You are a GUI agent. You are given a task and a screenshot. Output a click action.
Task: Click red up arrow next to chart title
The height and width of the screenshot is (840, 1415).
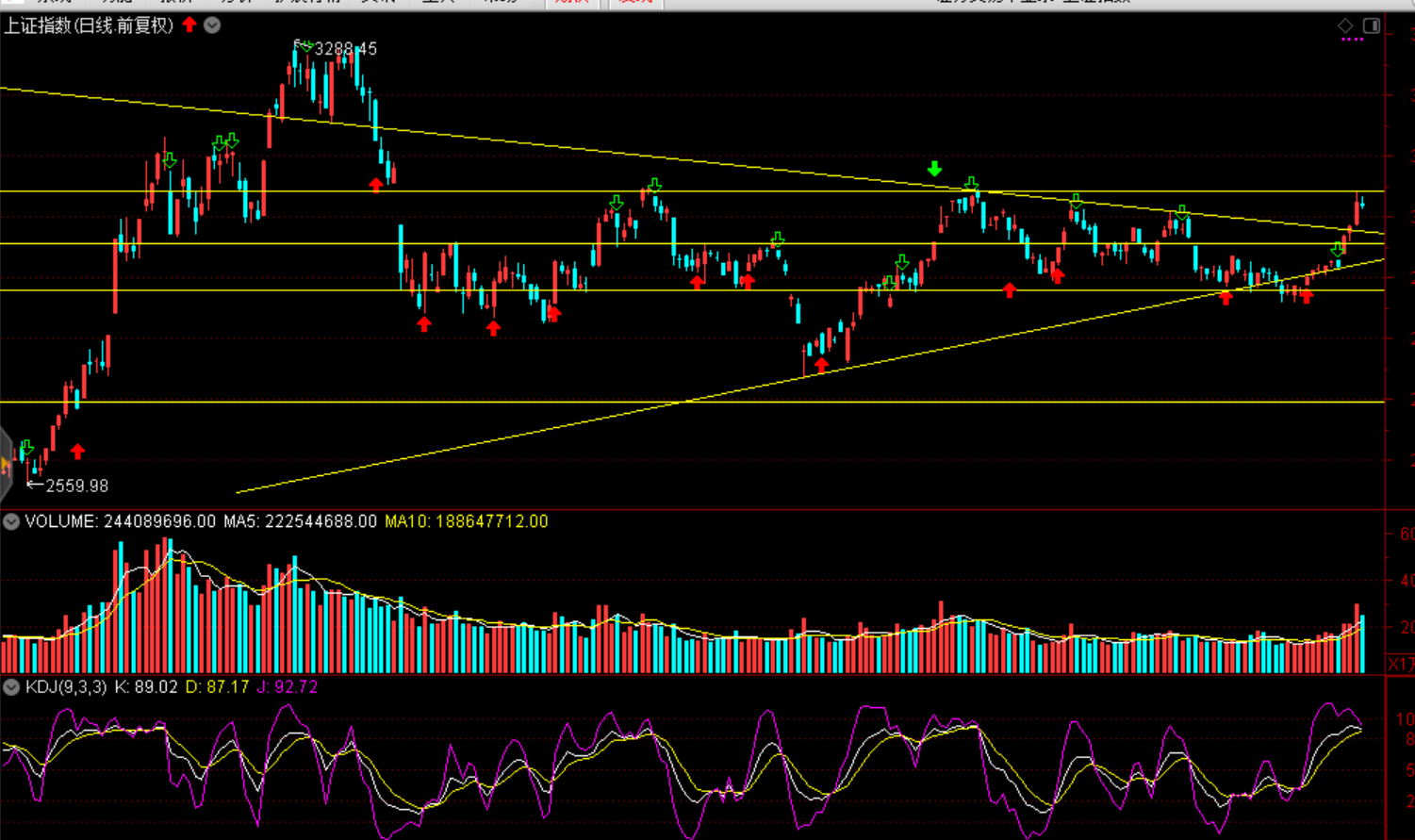coord(189,25)
